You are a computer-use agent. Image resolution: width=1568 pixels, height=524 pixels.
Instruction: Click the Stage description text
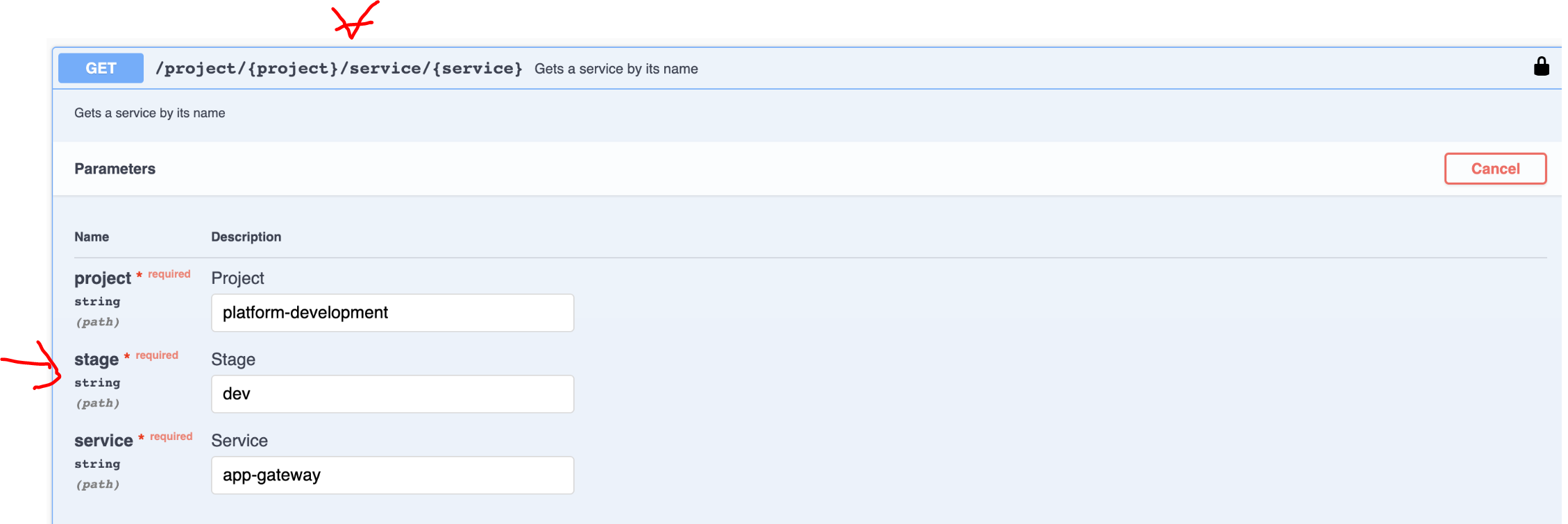click(233, 359)
